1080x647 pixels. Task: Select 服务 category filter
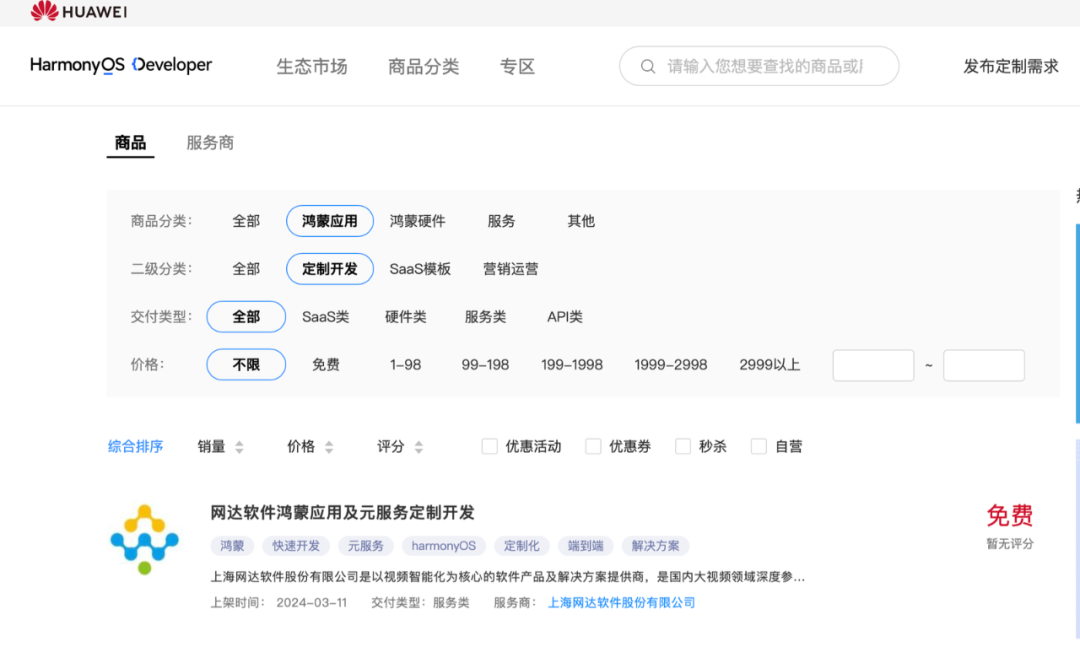tap(501, 221)
